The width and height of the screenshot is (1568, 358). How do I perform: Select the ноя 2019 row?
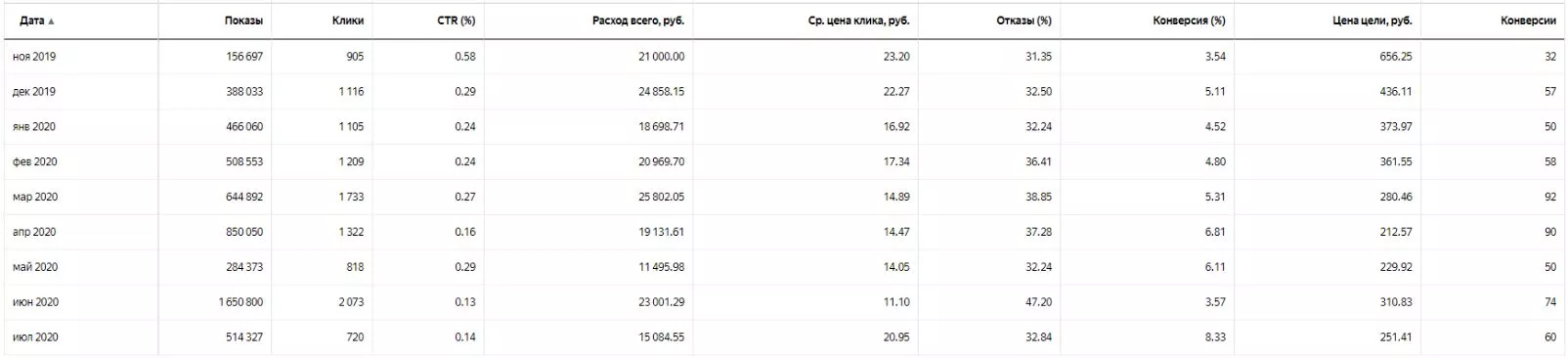(x=784, y=57)
